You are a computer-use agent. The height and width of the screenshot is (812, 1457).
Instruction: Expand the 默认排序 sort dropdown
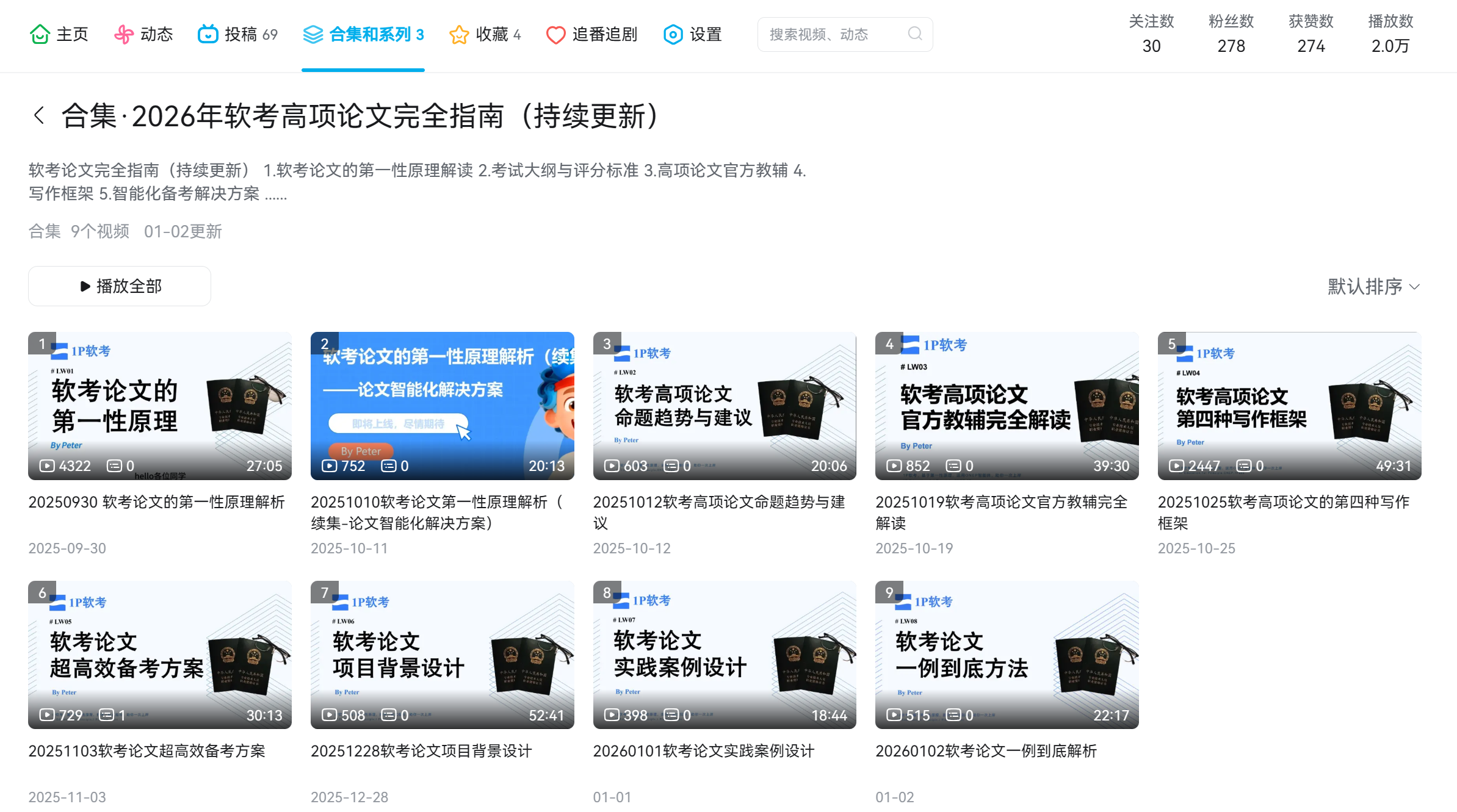click(x=1373, y=286)
